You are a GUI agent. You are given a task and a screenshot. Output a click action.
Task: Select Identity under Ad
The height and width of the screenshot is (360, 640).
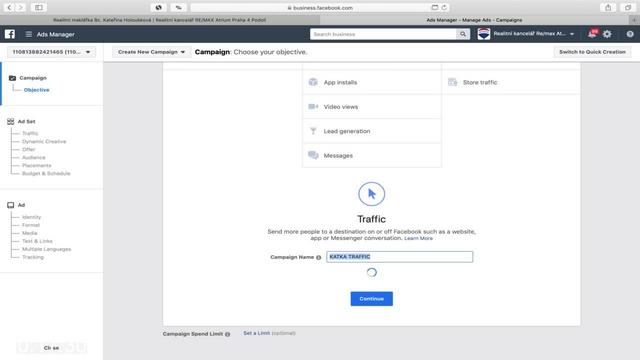(x=31, y=217)
